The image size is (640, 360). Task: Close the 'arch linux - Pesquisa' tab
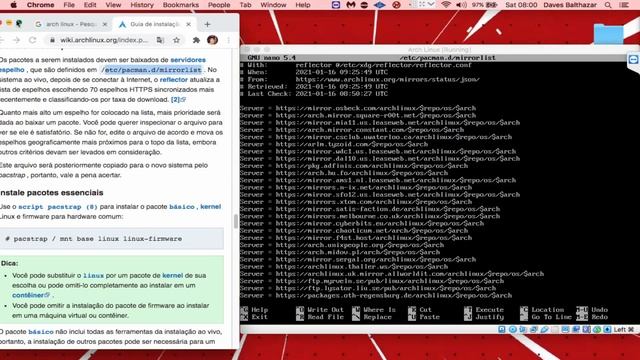coord(105,24)
